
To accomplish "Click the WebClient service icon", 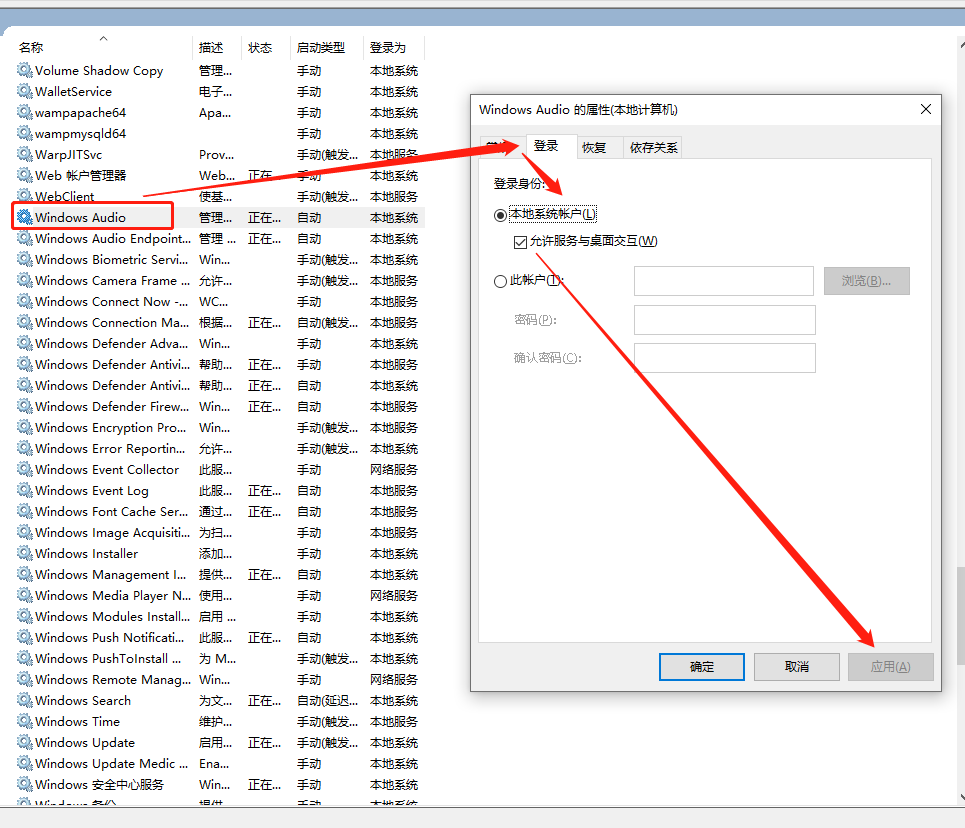I will pos(24,196).
